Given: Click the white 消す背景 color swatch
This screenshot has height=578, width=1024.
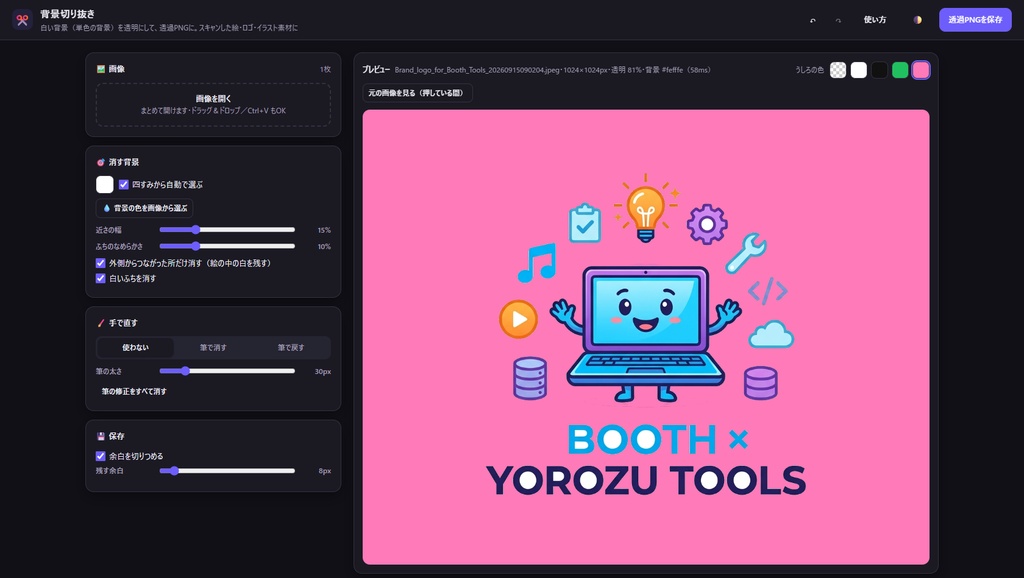Looking at the screenshot, I should coord(104,184).
